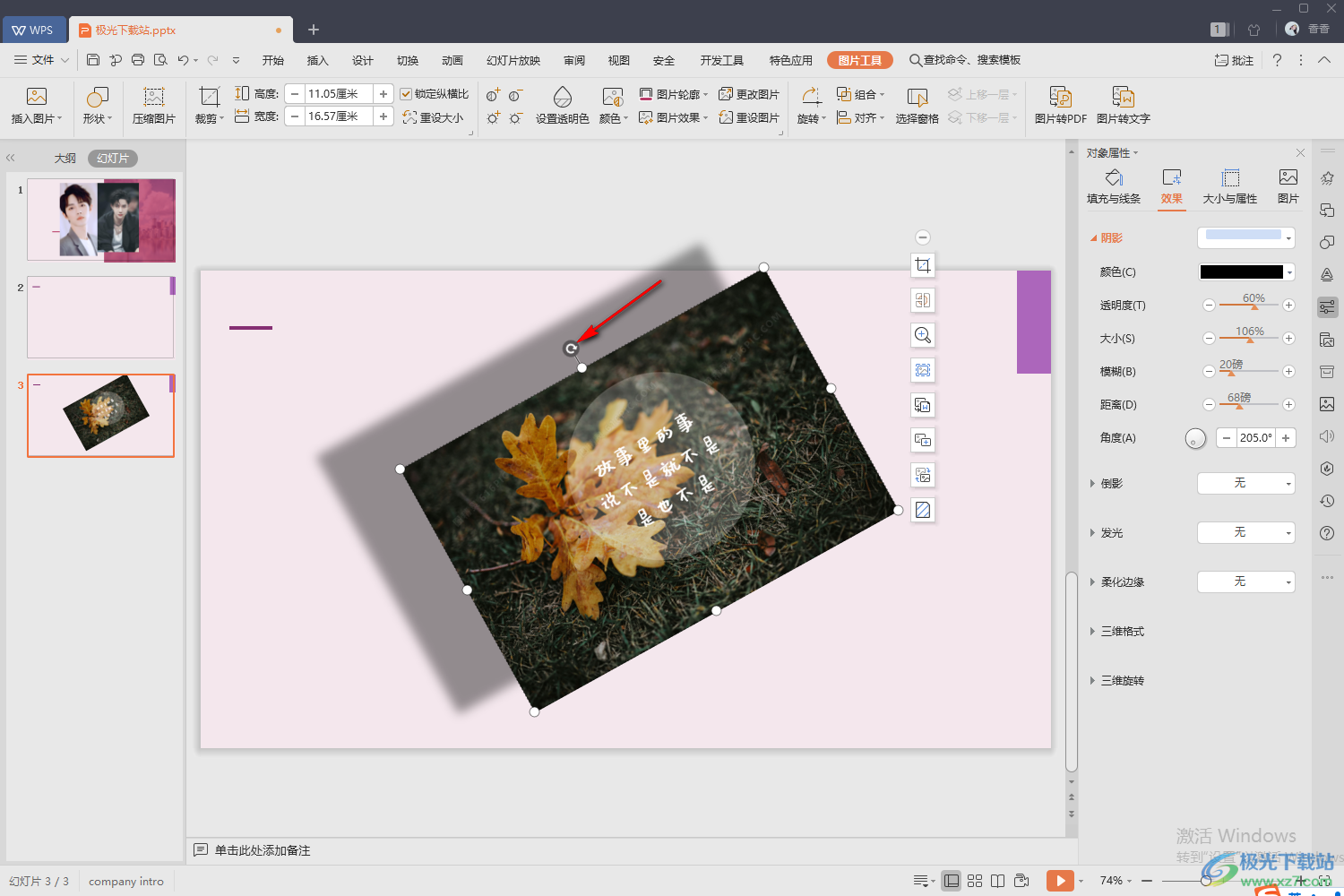Open the Animation (动画) ribbon tab
This screenshot has width=1344, height=896.
[452, 60]
